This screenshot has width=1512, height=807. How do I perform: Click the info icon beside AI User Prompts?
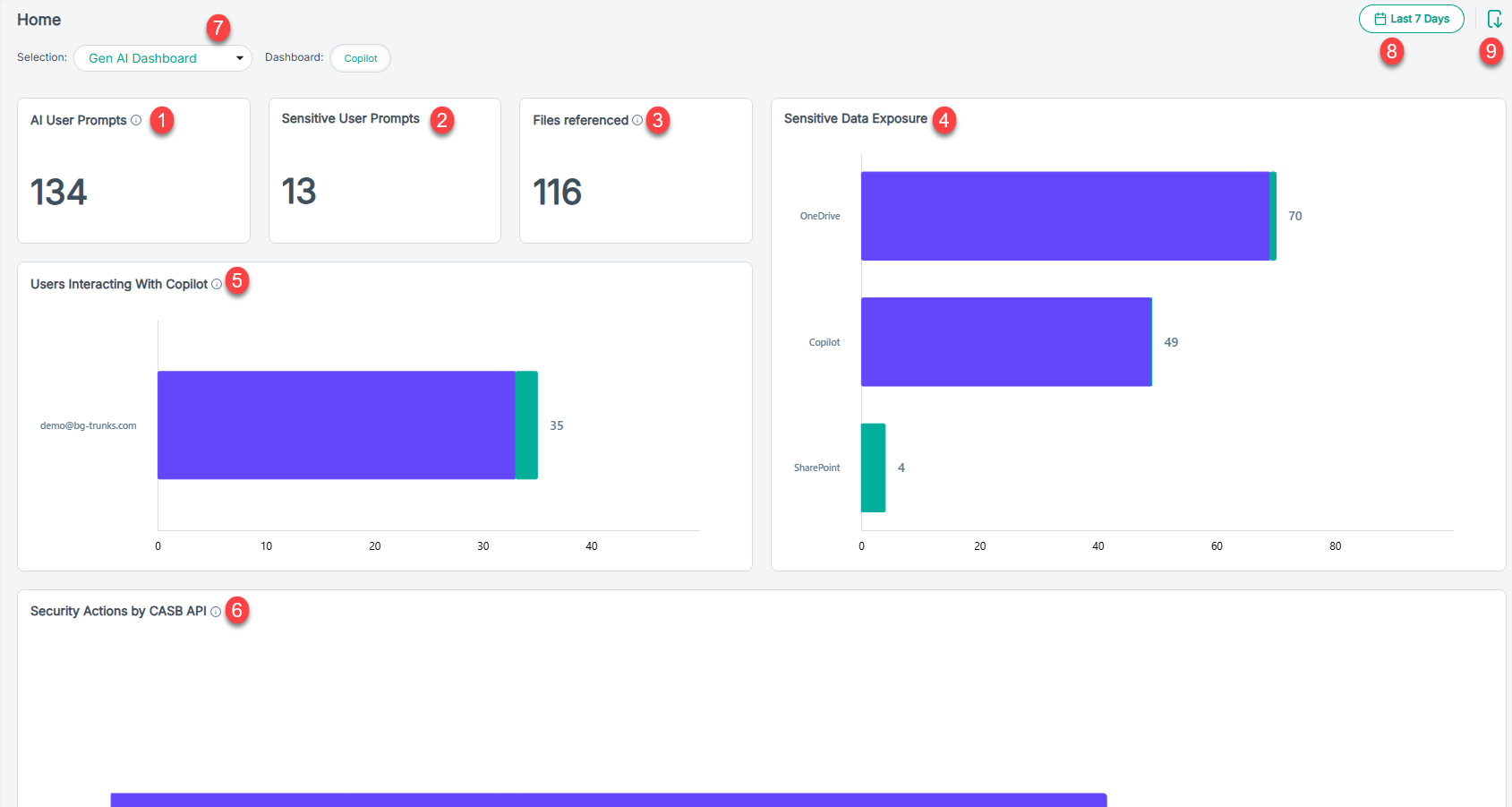point(136,120)
